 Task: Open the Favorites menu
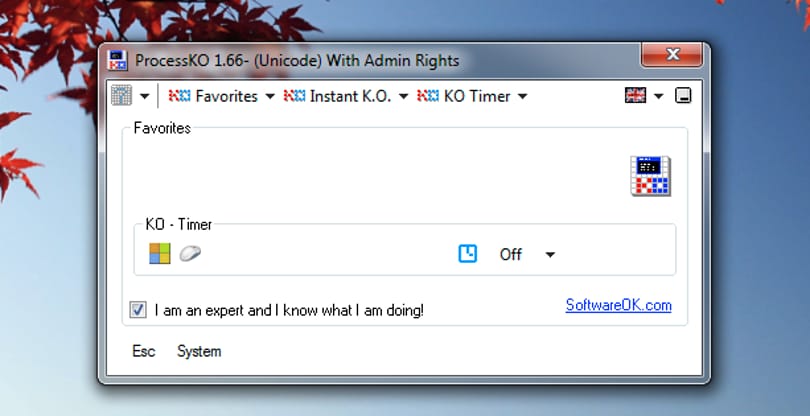[213, 96]
